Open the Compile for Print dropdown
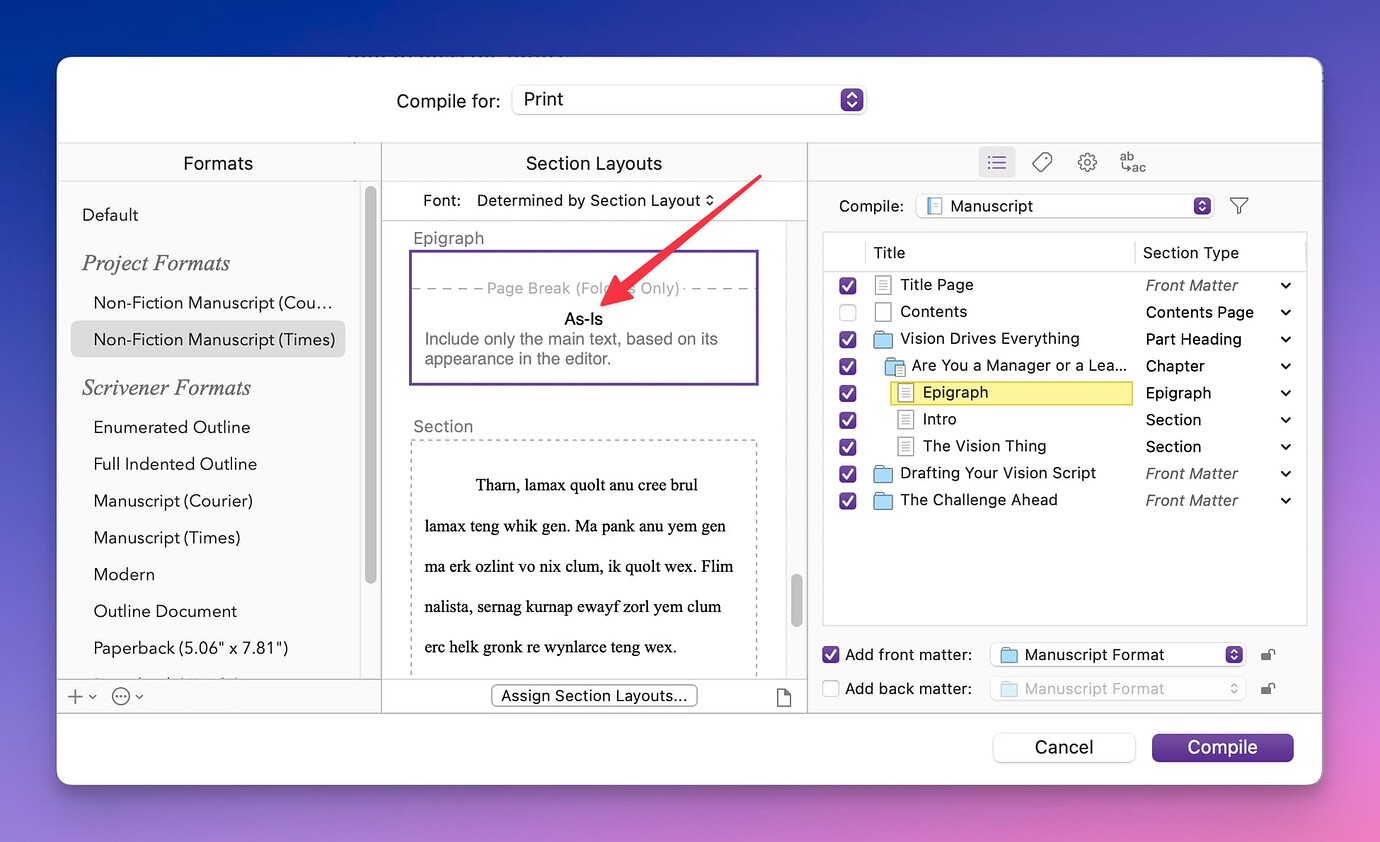The image size is (1380, 842). click(x=688, y=99)
